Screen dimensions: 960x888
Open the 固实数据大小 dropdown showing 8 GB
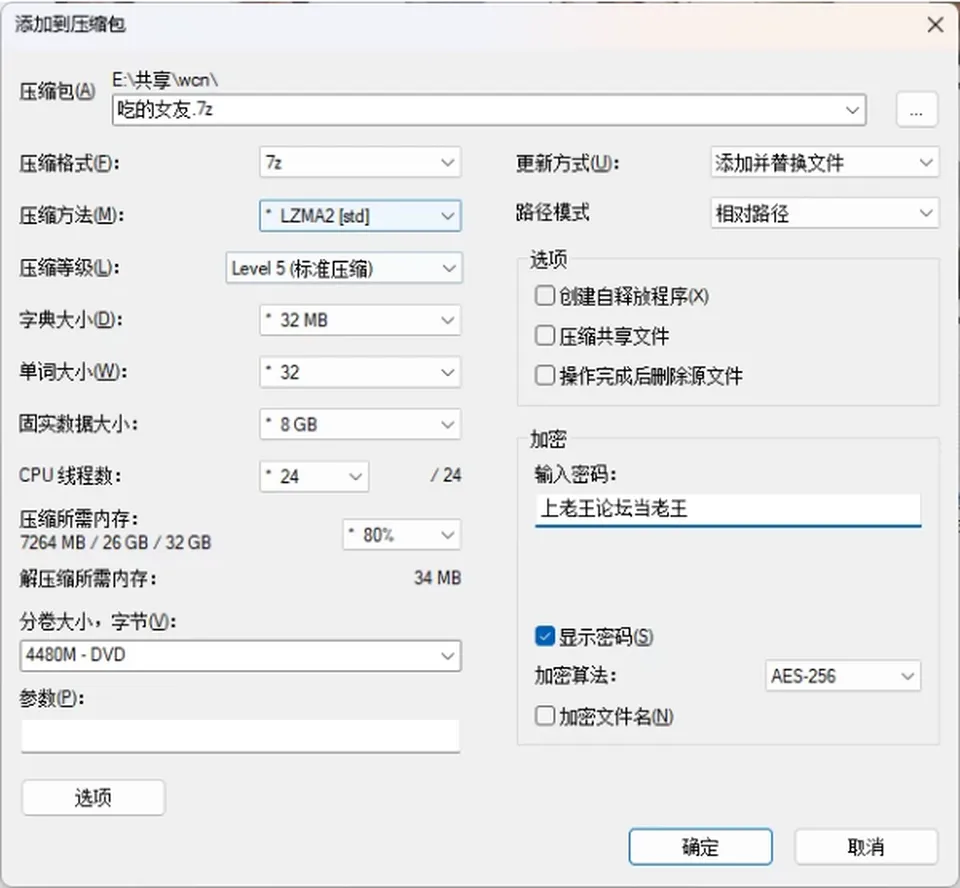[x=360, y=424]
